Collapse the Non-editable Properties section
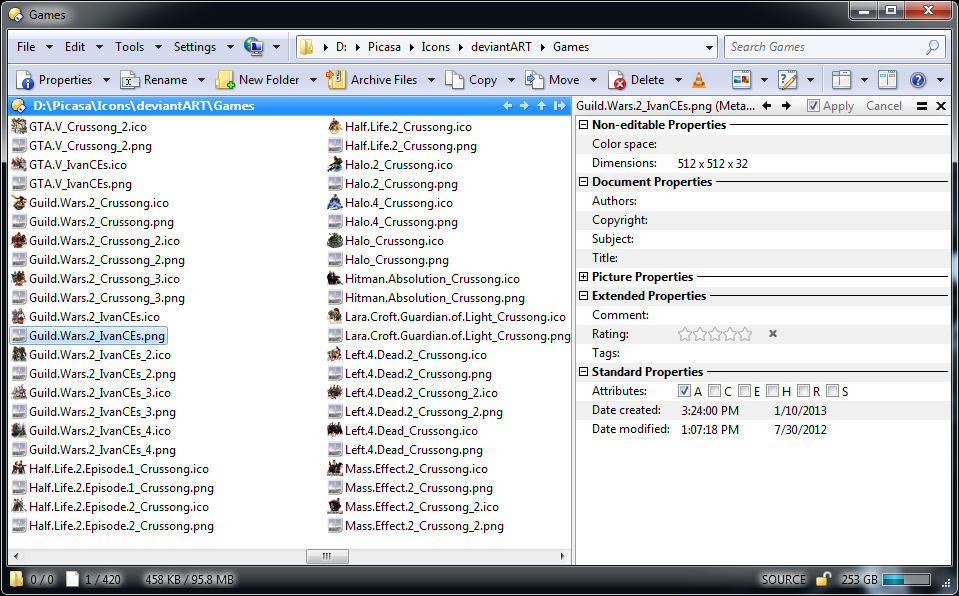 click(x=583, y=125)
